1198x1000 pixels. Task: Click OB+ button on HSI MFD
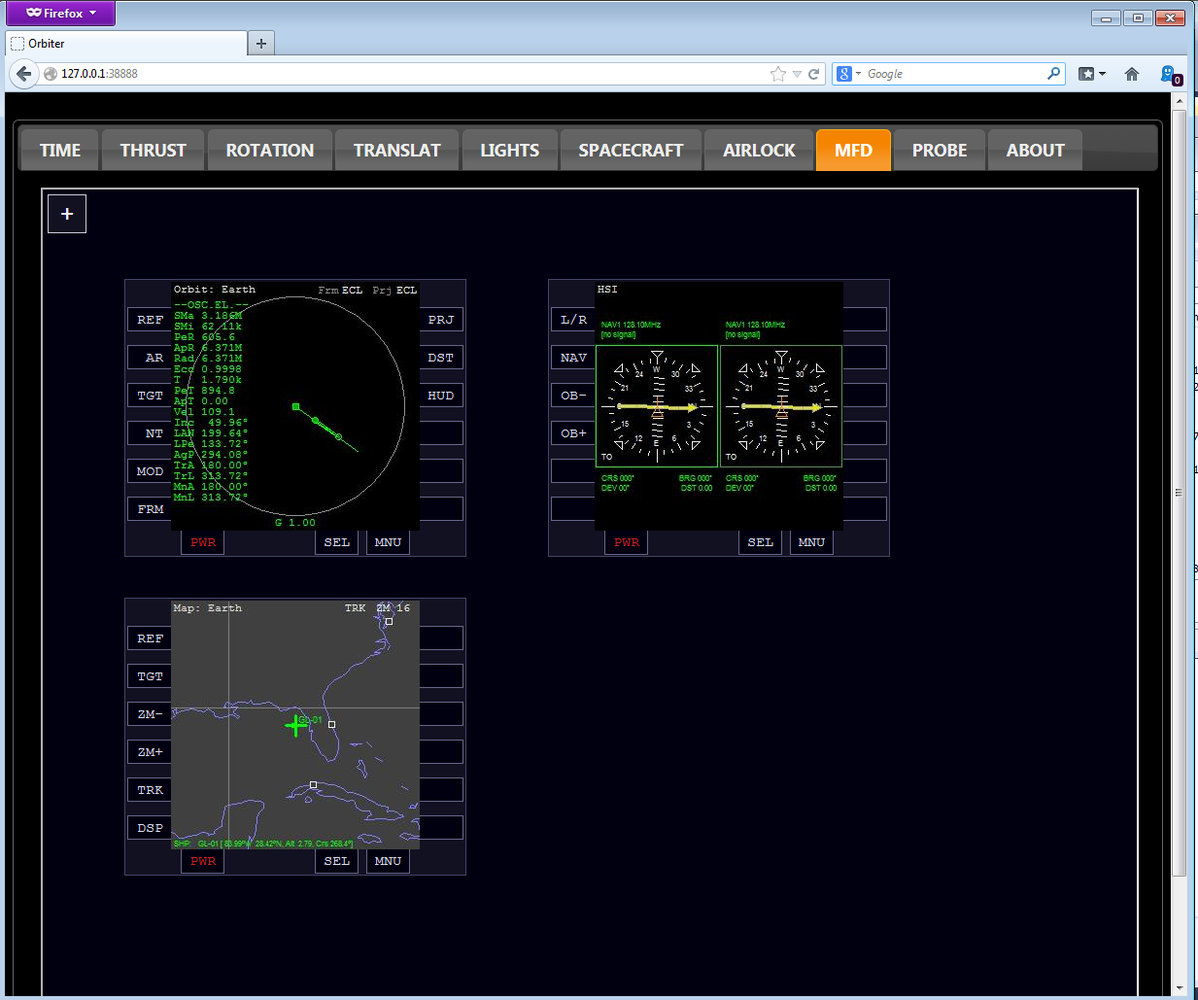point(574,433)
